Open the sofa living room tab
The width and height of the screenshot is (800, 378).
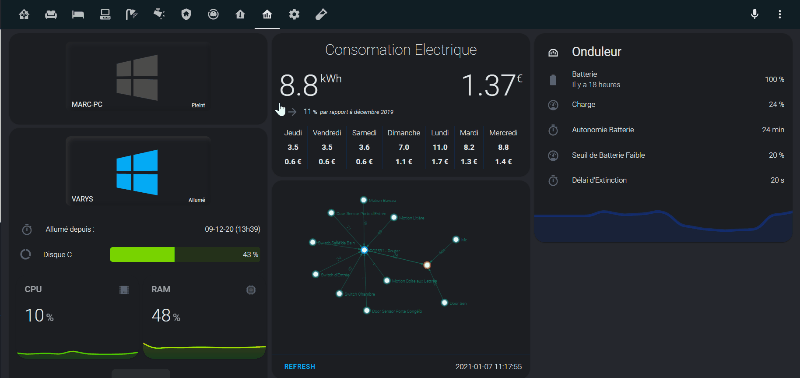tap(51, 14)
